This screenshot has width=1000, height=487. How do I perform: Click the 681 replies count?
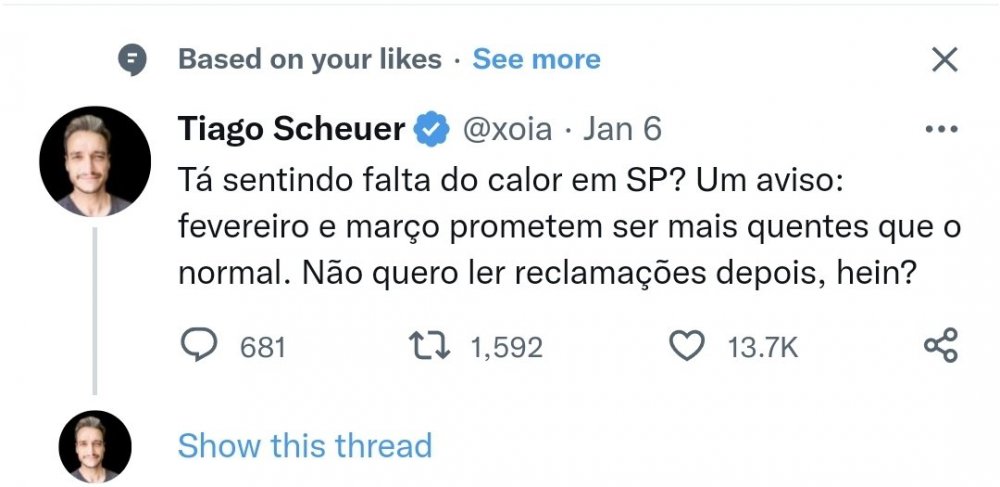click(263, 348)
